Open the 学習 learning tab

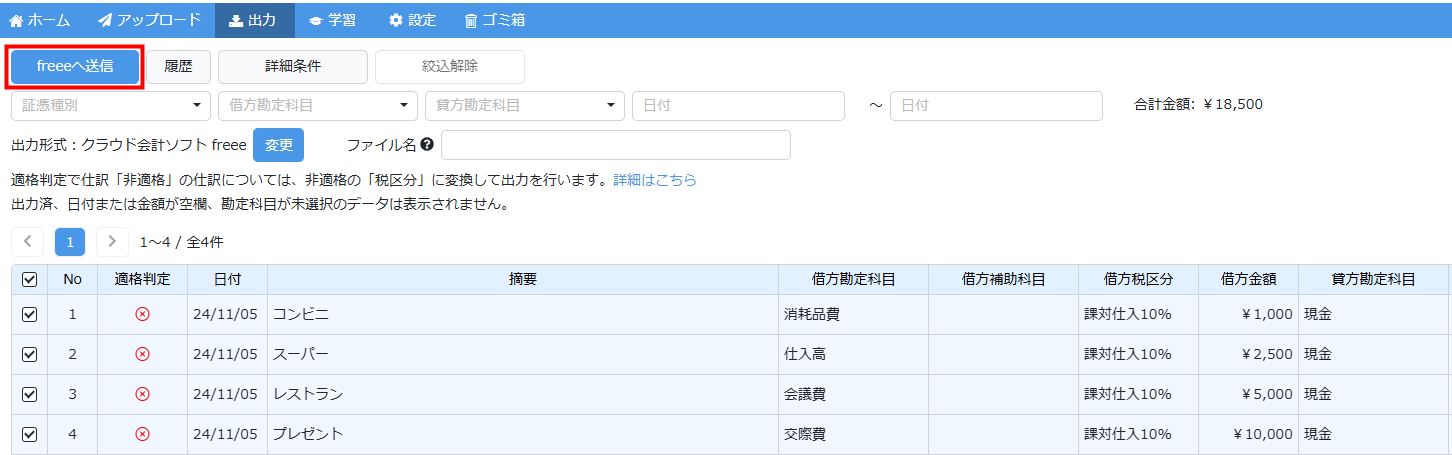[x=332, y=20]
